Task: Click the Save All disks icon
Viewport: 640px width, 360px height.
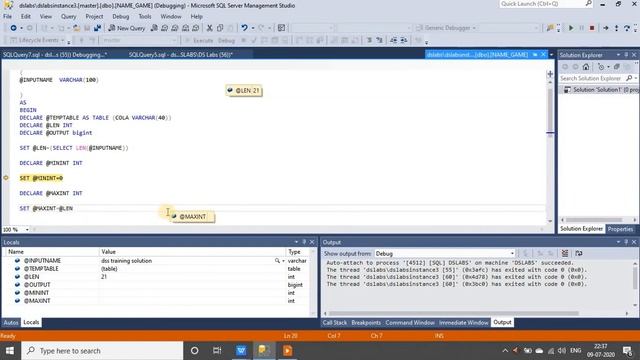Action: [97, 28]
